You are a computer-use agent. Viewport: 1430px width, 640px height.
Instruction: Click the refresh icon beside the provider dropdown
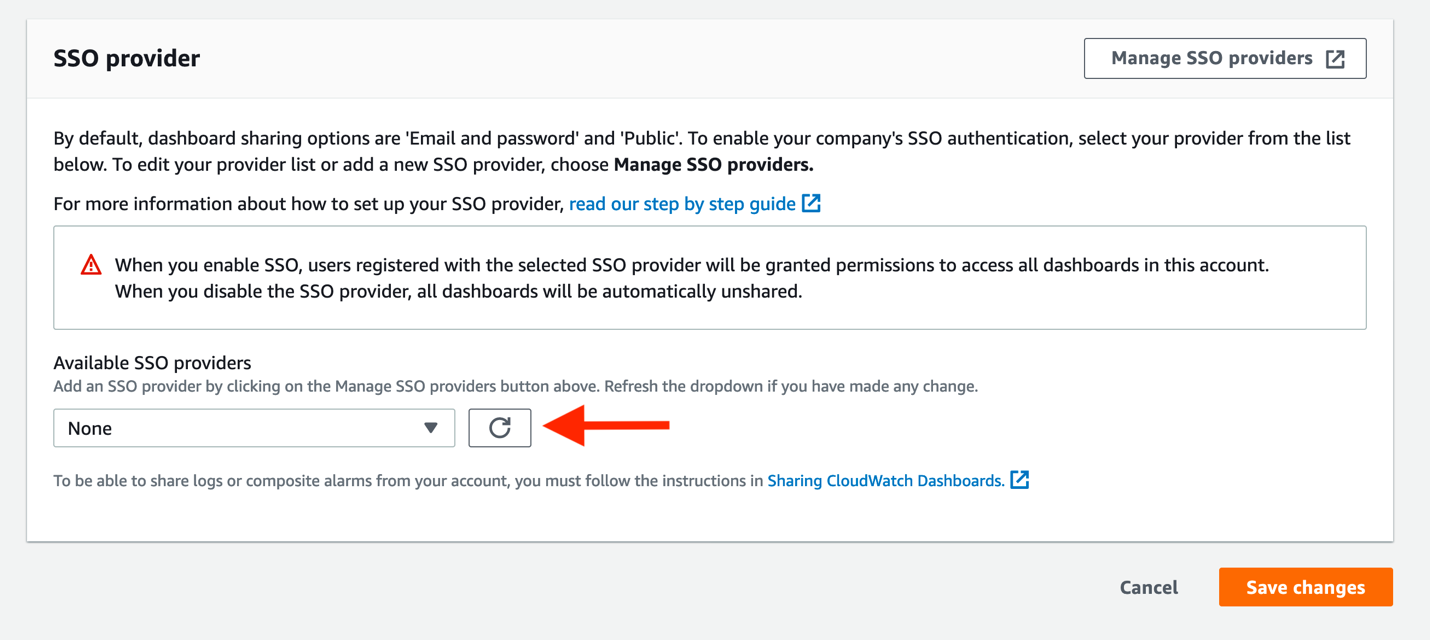coord(499,427)
